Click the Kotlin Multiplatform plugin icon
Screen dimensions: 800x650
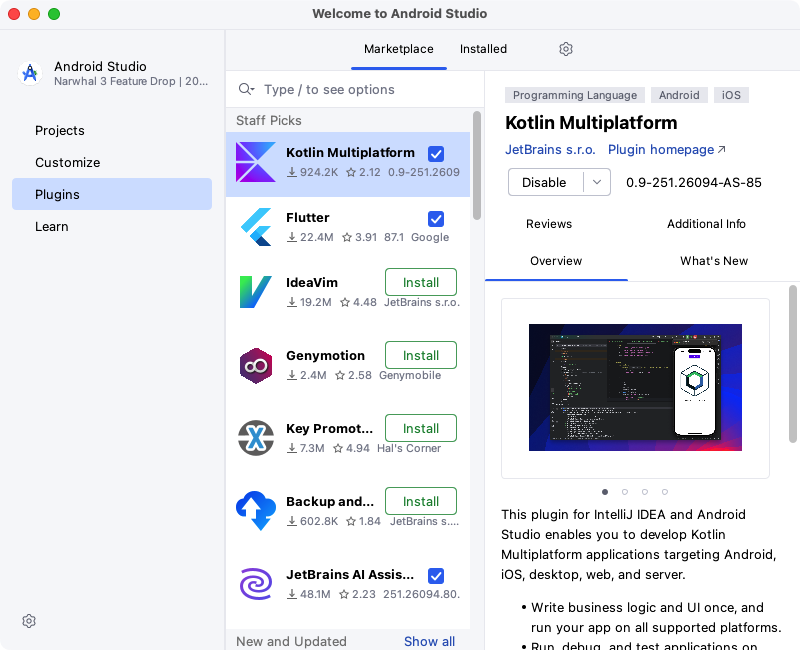click(x=256, y=162)
